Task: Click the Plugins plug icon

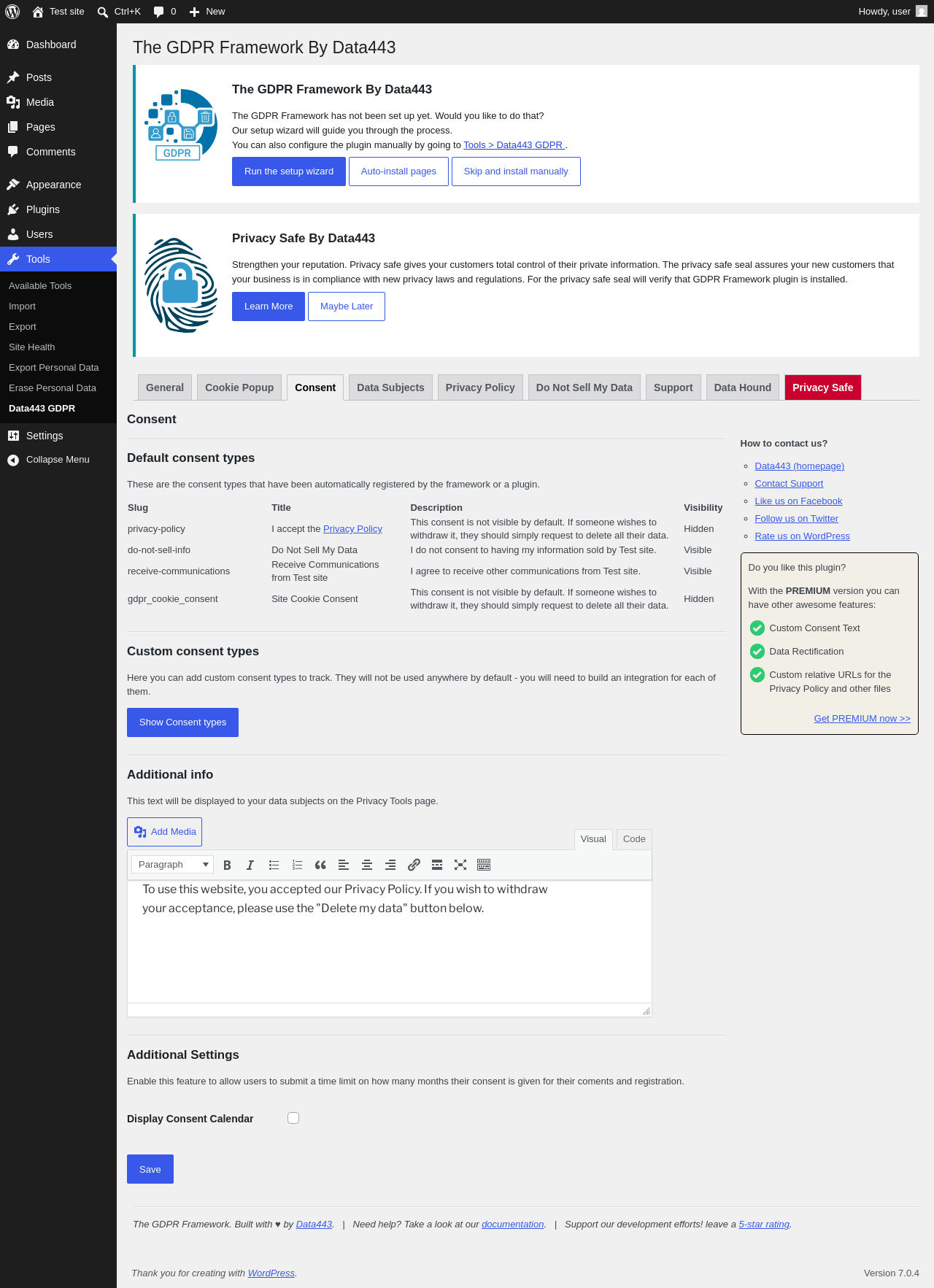Action: click(x=13, y=209)
